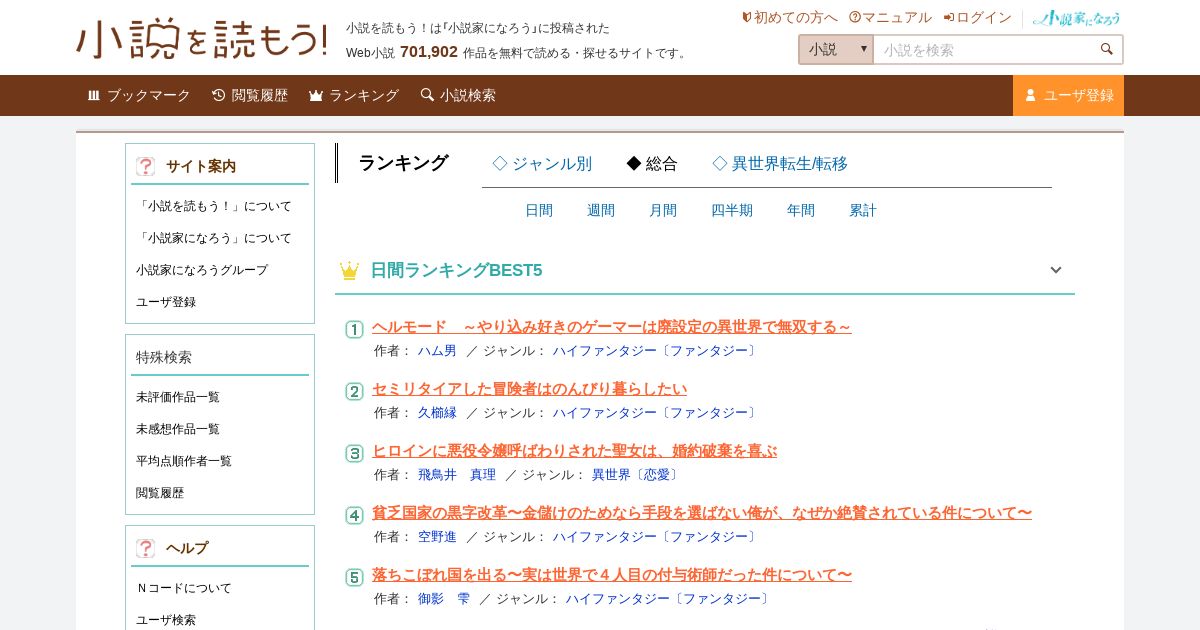Open author 御影 雫's page
The image size is (1200, 630).
pyautogui.click(x=444, y=599)
